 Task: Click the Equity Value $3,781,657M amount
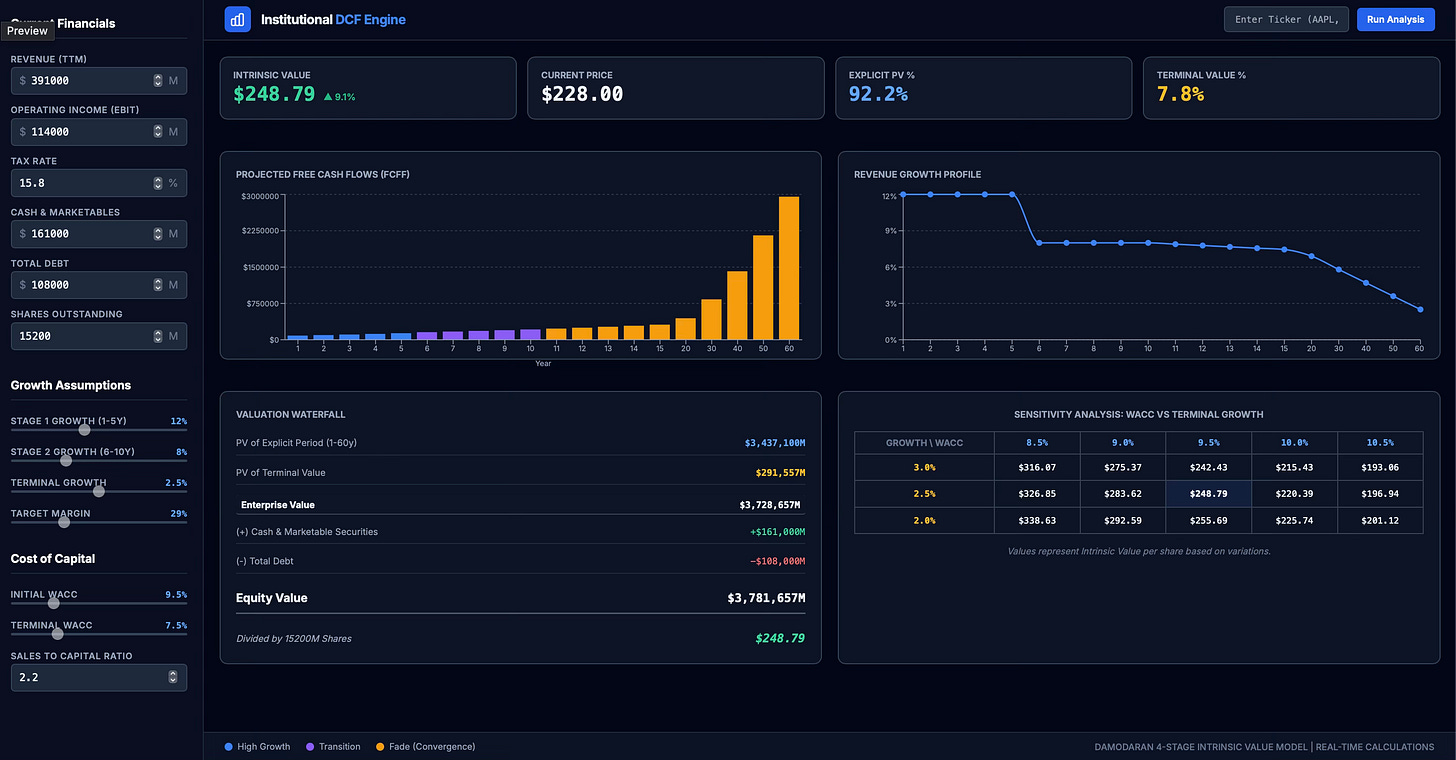pyautogui.click(x=766, y=598)
